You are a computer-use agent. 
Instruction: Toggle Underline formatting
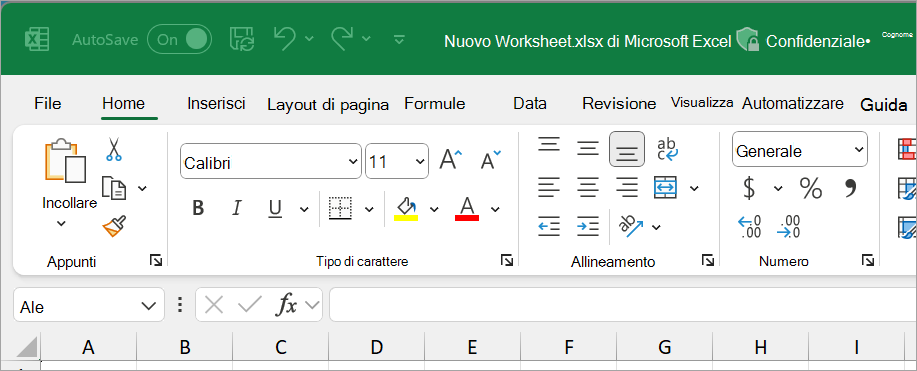(x=275, y=208)
